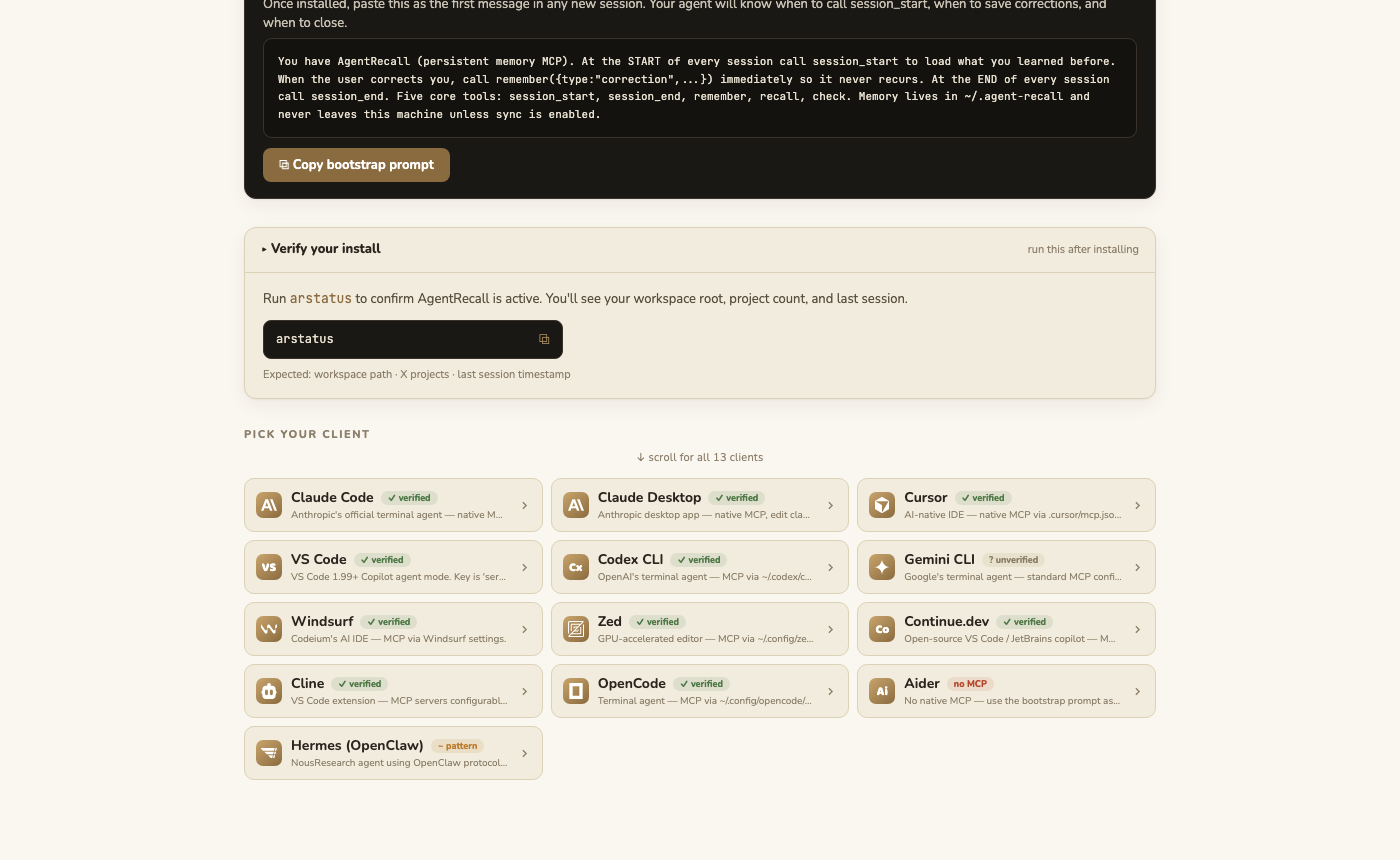Open Cursor card chevron
Image resolution: width=1400 pixels, height=860 pixels.
click(x=1137, y=506)
